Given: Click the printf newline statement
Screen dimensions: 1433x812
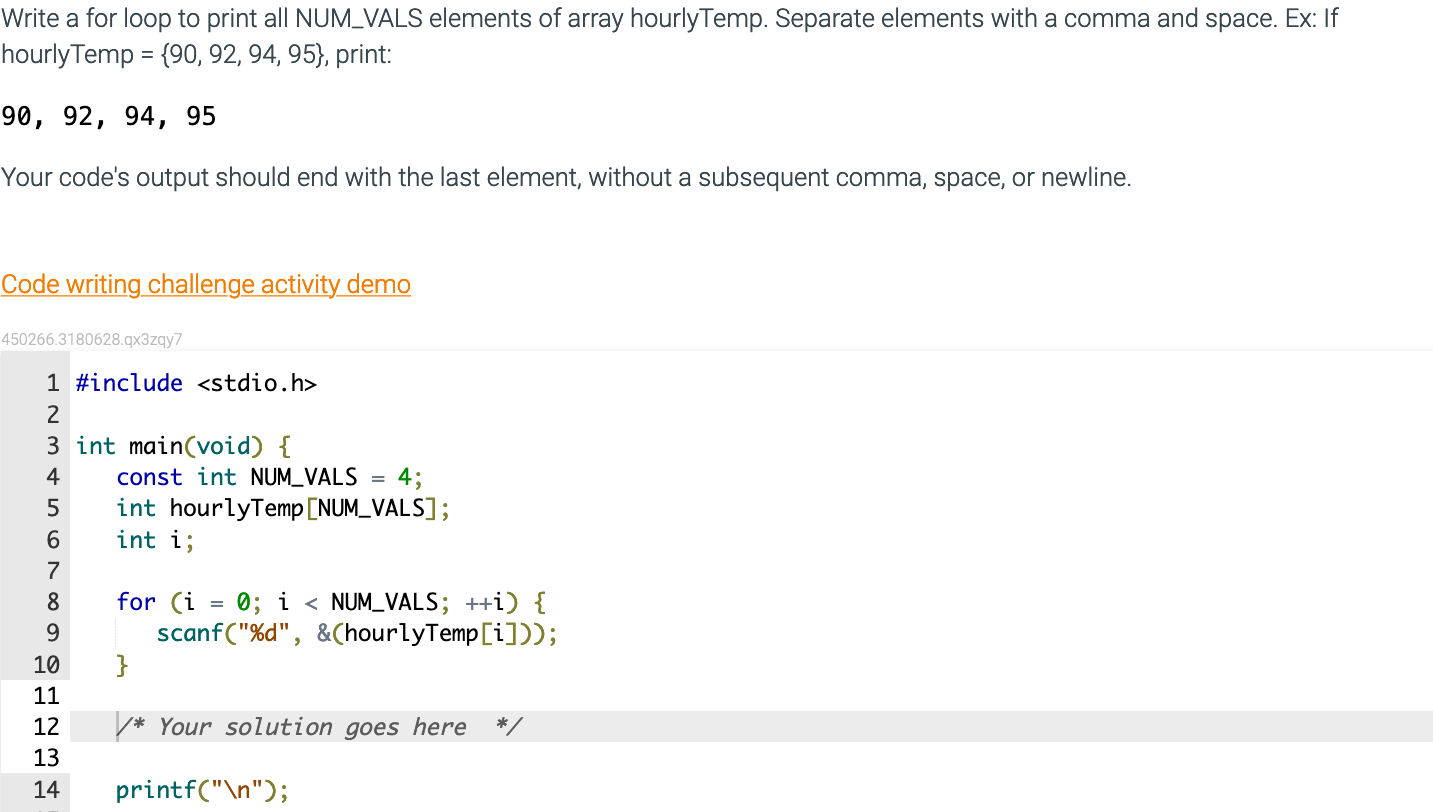Looking at the screenshot, I should click(202, 790).
